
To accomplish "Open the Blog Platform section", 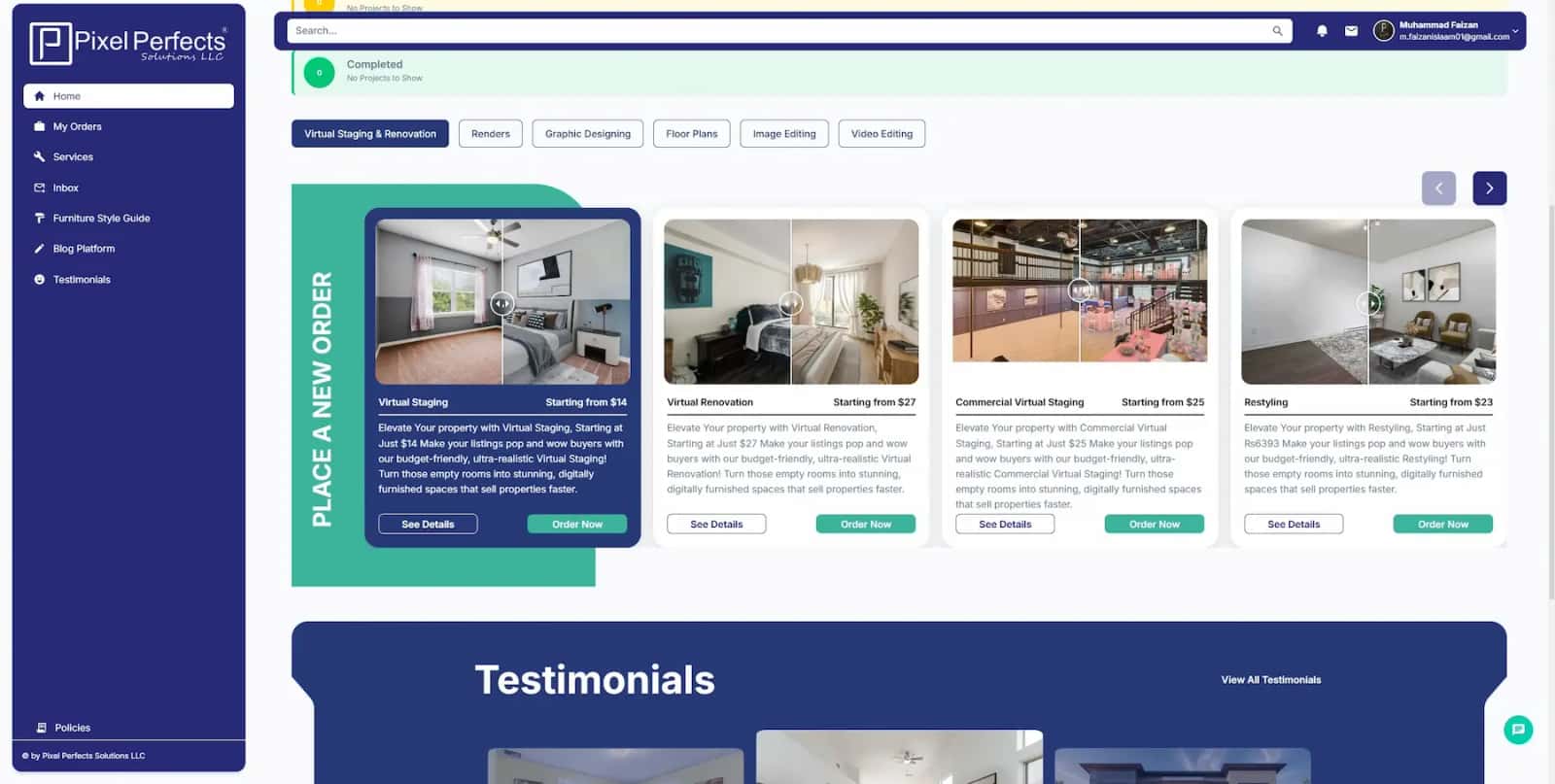I will [x=84, y=249].
